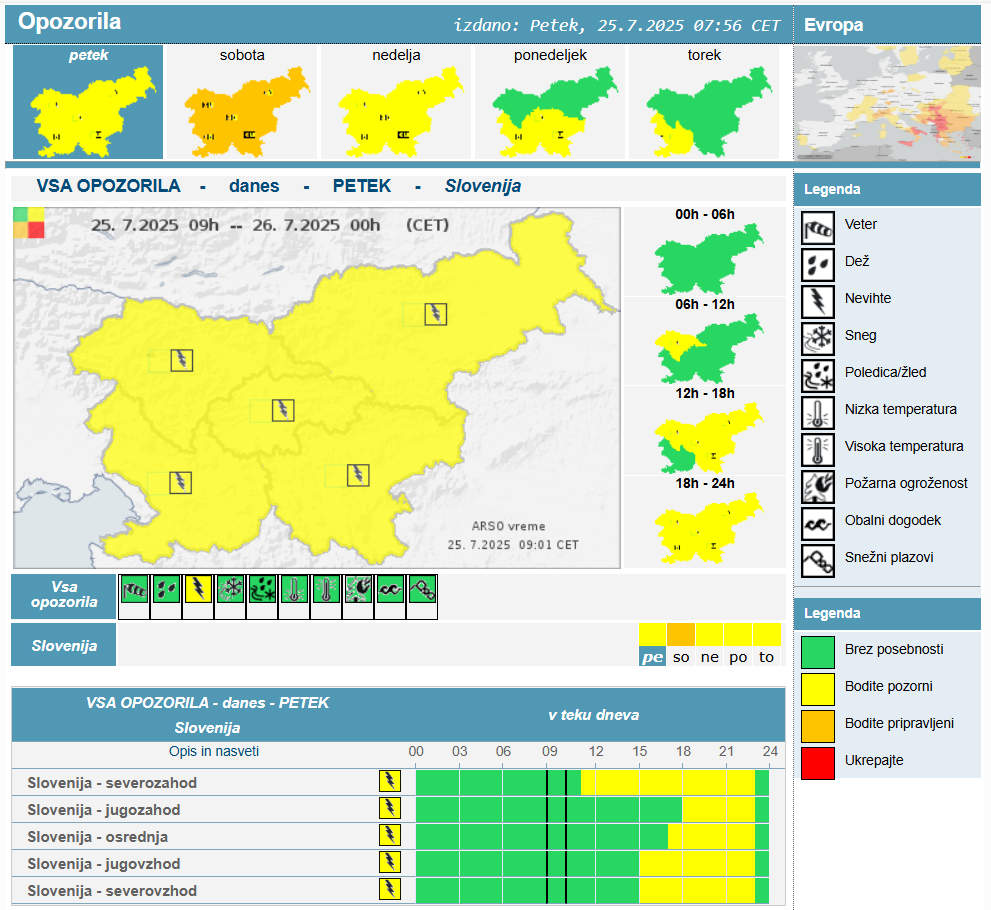This screenshot has height=910, width=991.
Task: Select the fire danger icon in Vsa opozorila row
Action: (358, 589)
